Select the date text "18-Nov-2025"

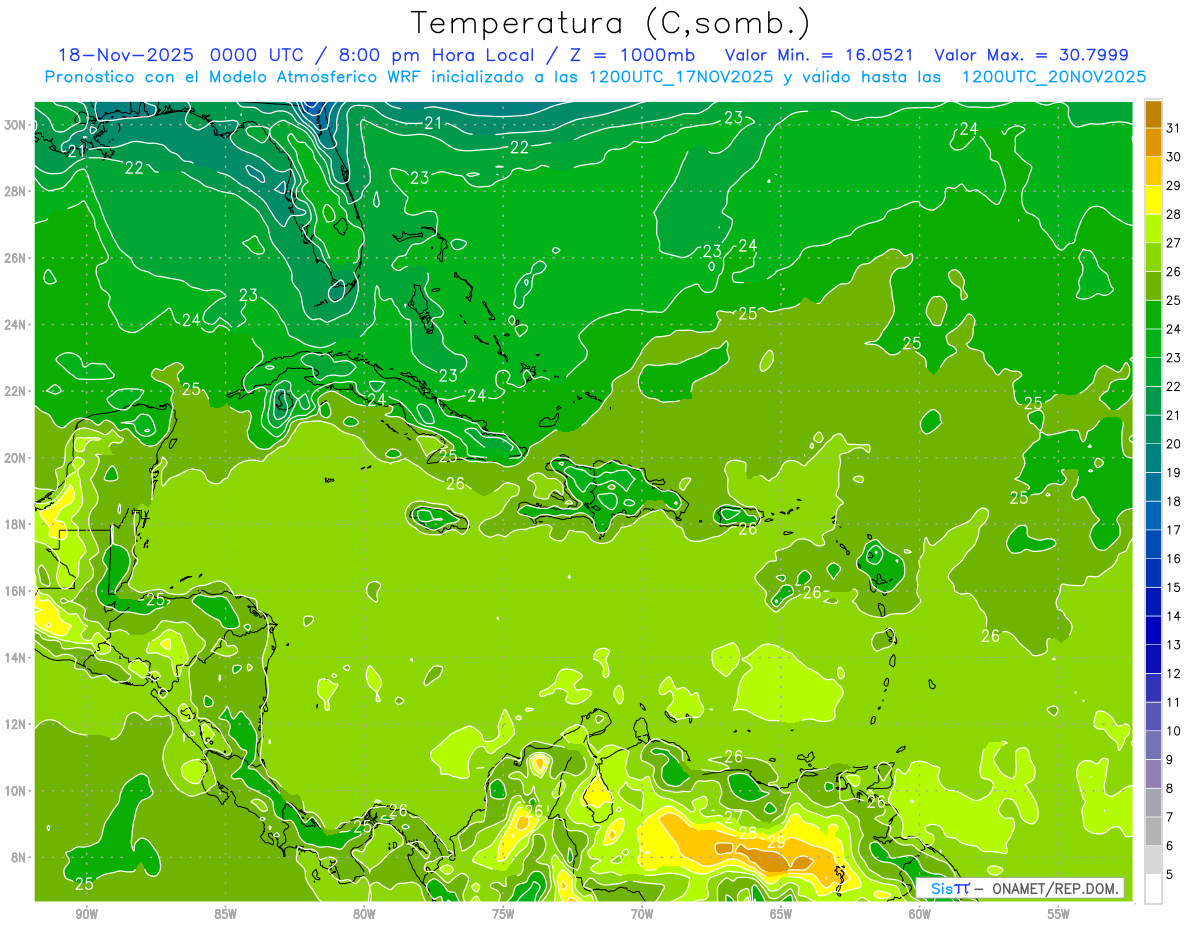pyautogui.click(x=128, y=55)
